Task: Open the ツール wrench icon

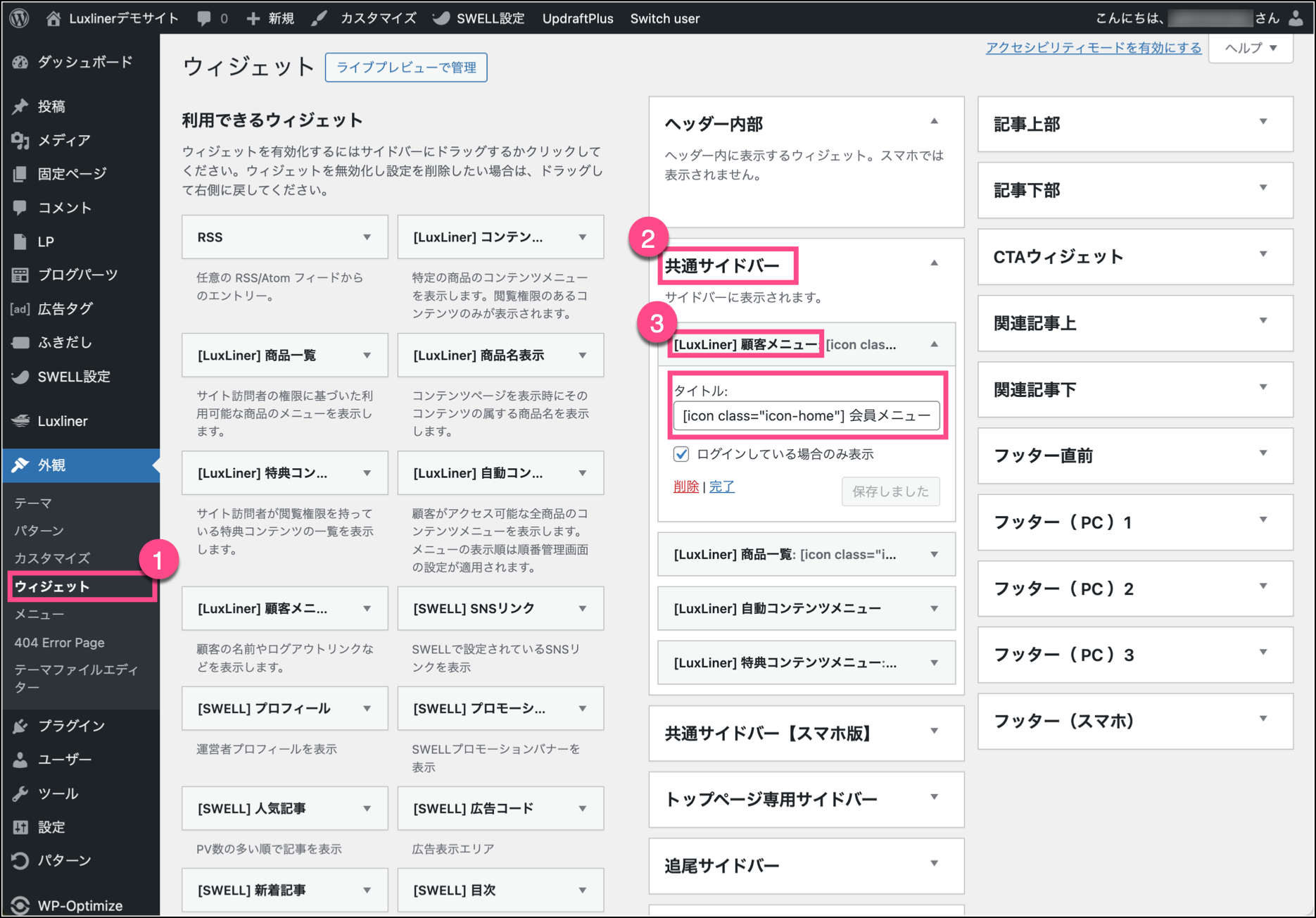Action: (x=20, y=793)
